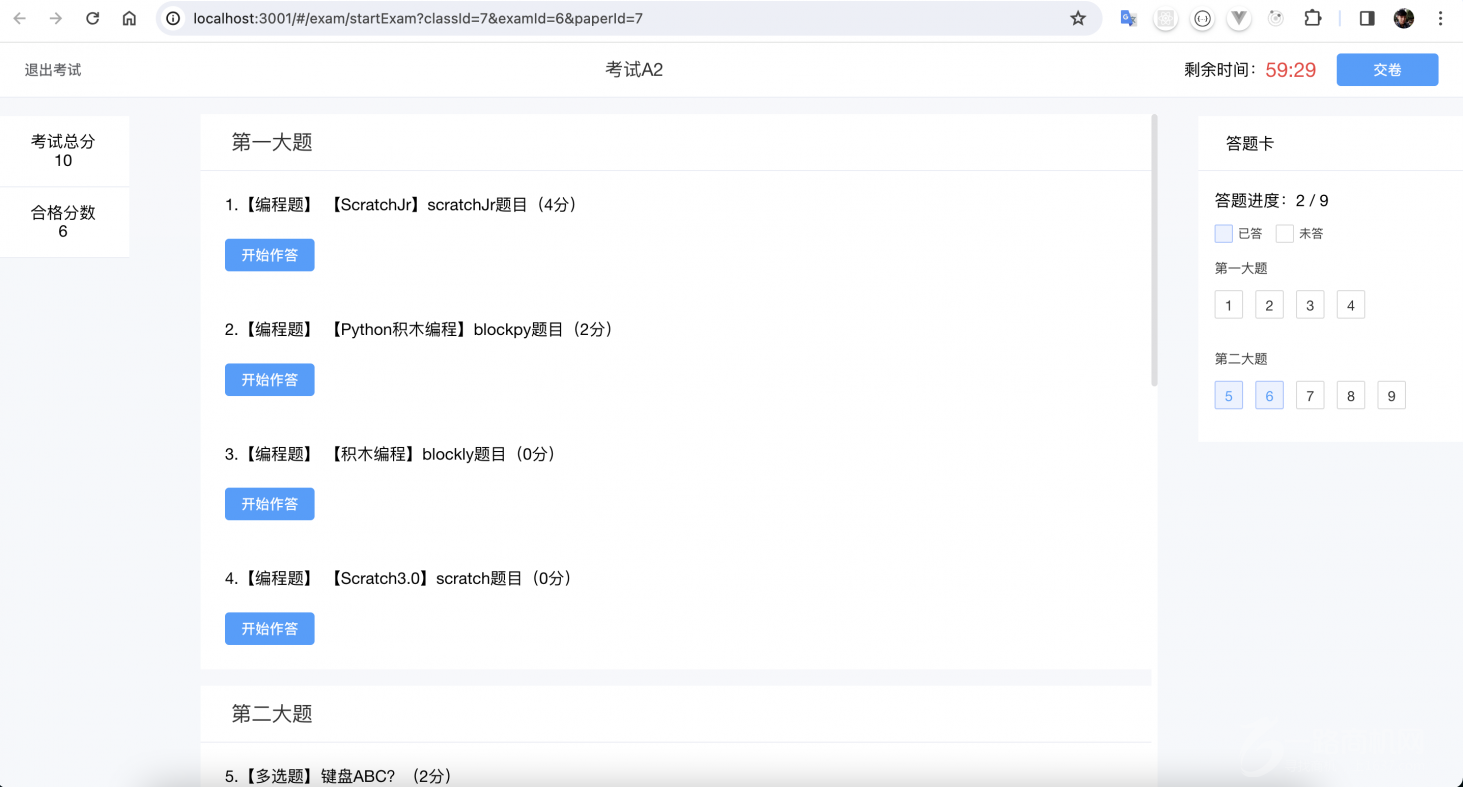Start answering the Scratch3.0 question
This screenshot has height=787, width=1463.
click(x=269, y=629)
